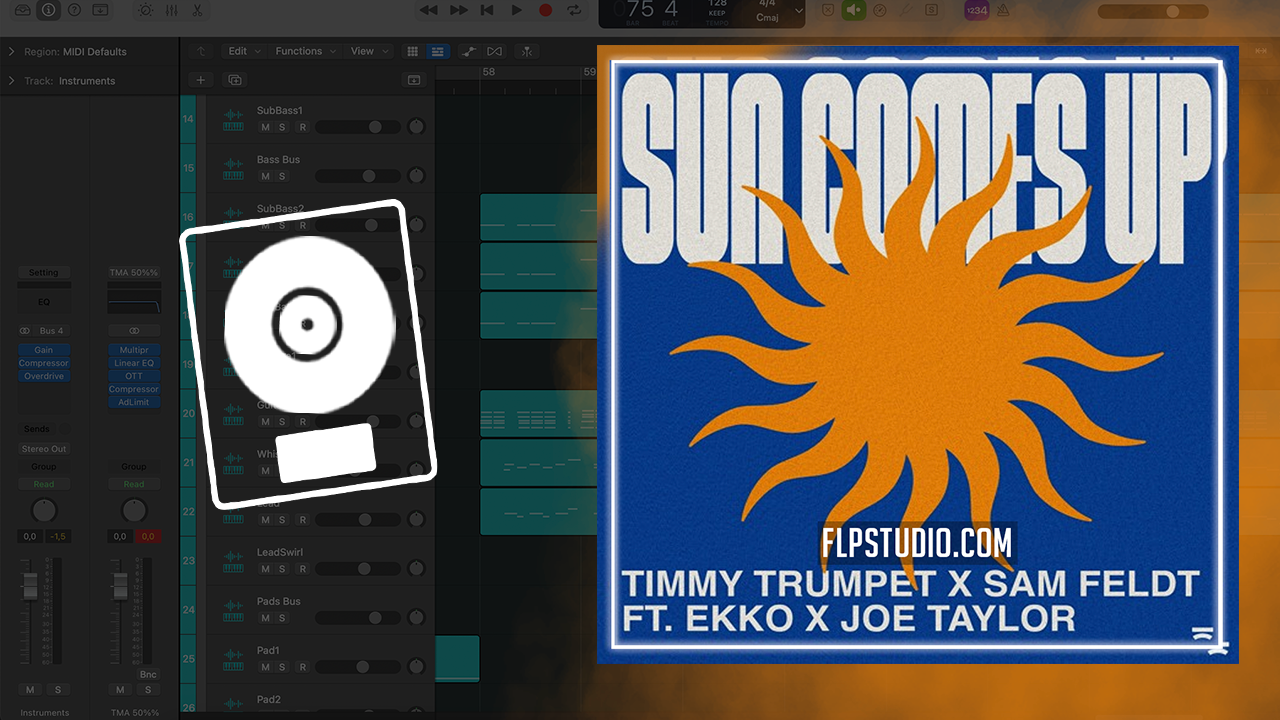Toggle Show Flex icon
Viewport: 1280px width, 720px height.
495,51
